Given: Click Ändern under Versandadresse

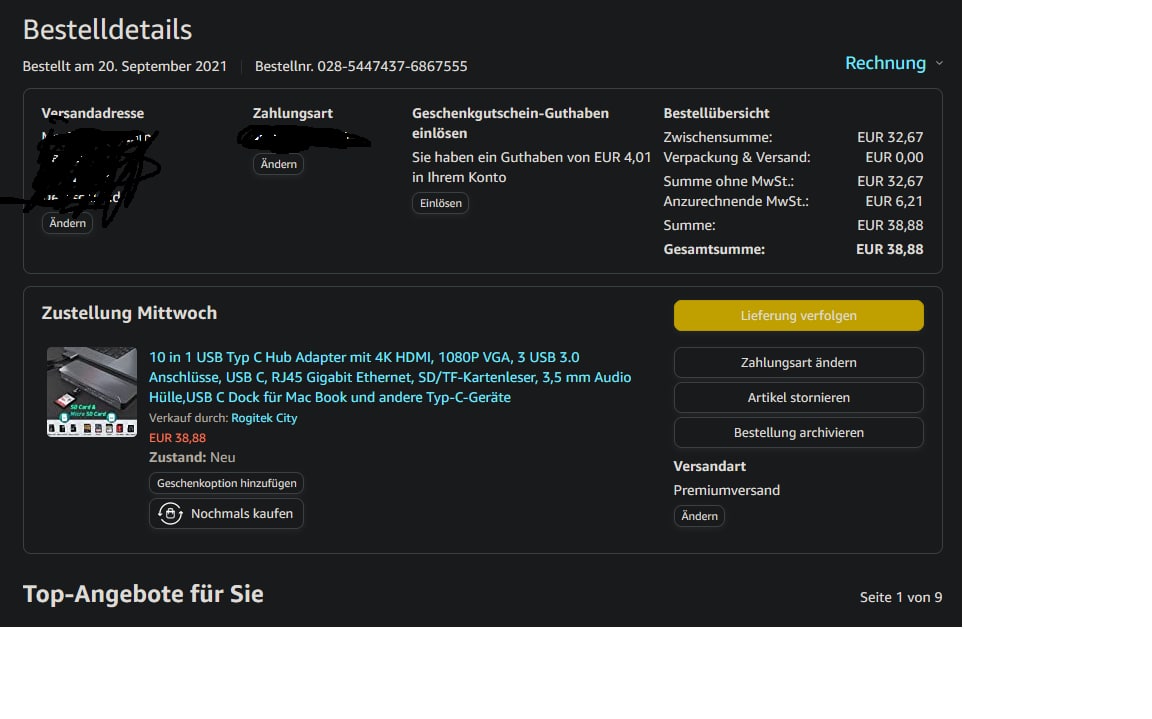Looking at the screenshot, I should tap(67, 223).
